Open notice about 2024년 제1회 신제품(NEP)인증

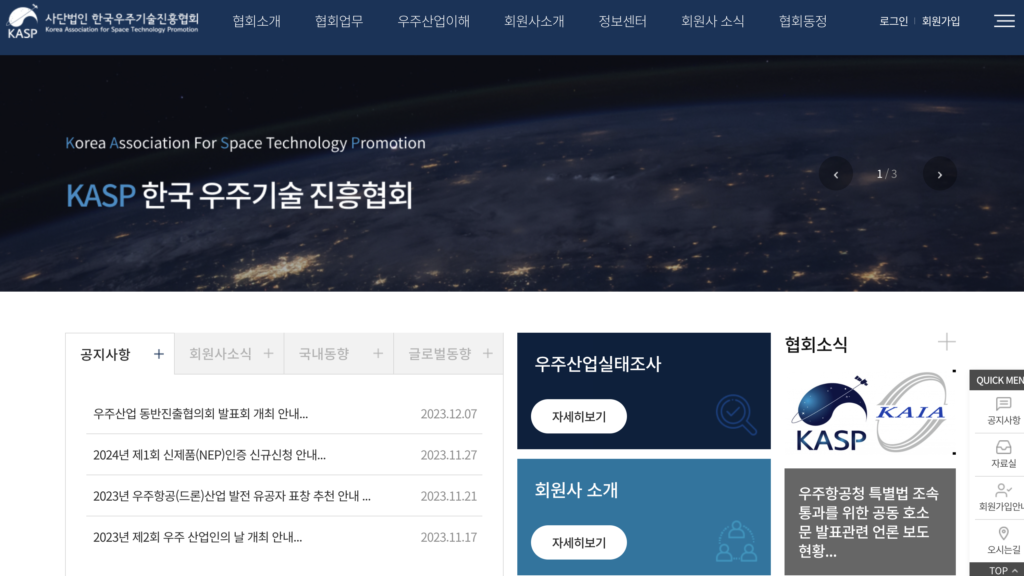209,455
